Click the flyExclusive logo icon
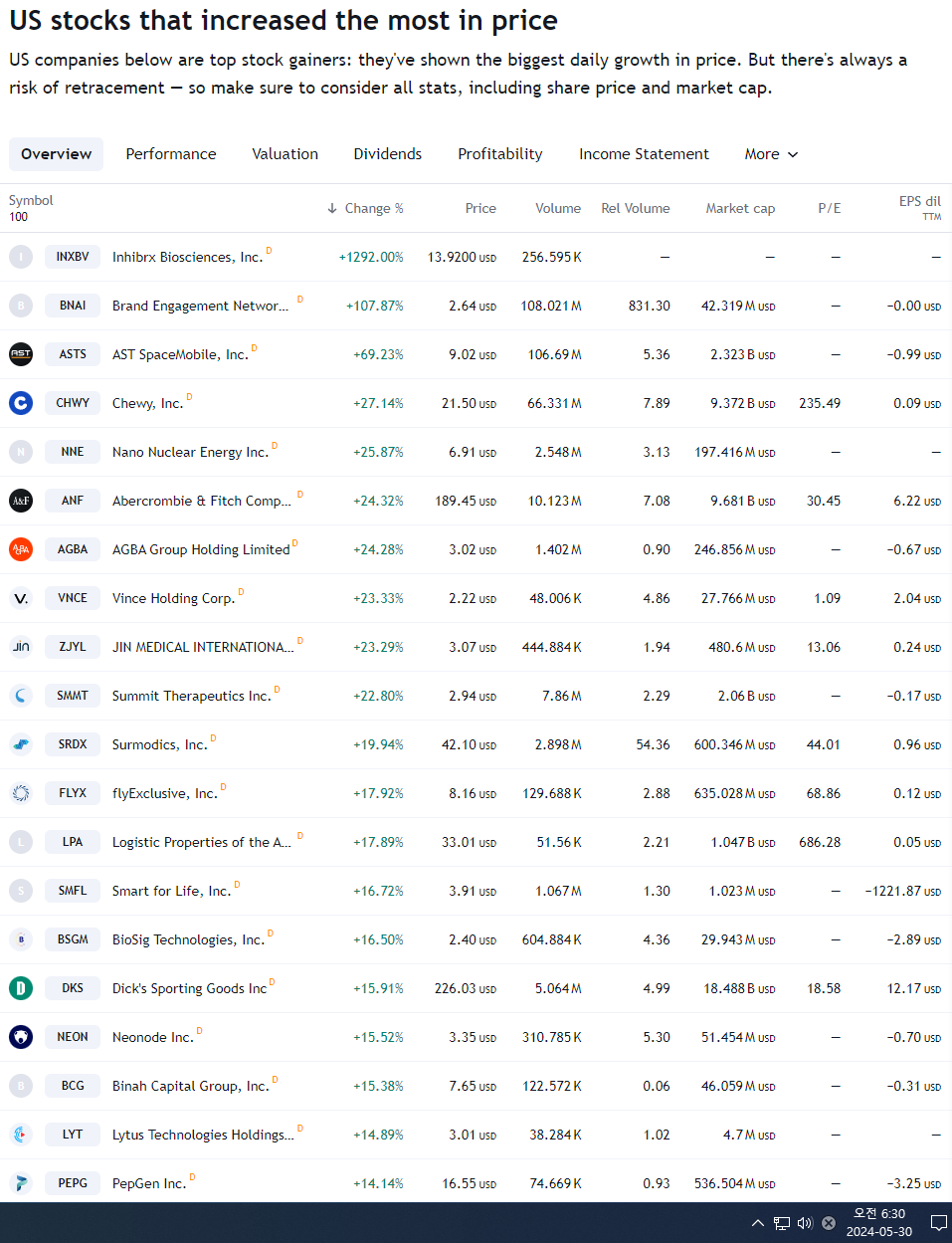The width and height of the screenshot is (952, 1243). [x=21, y=793]
